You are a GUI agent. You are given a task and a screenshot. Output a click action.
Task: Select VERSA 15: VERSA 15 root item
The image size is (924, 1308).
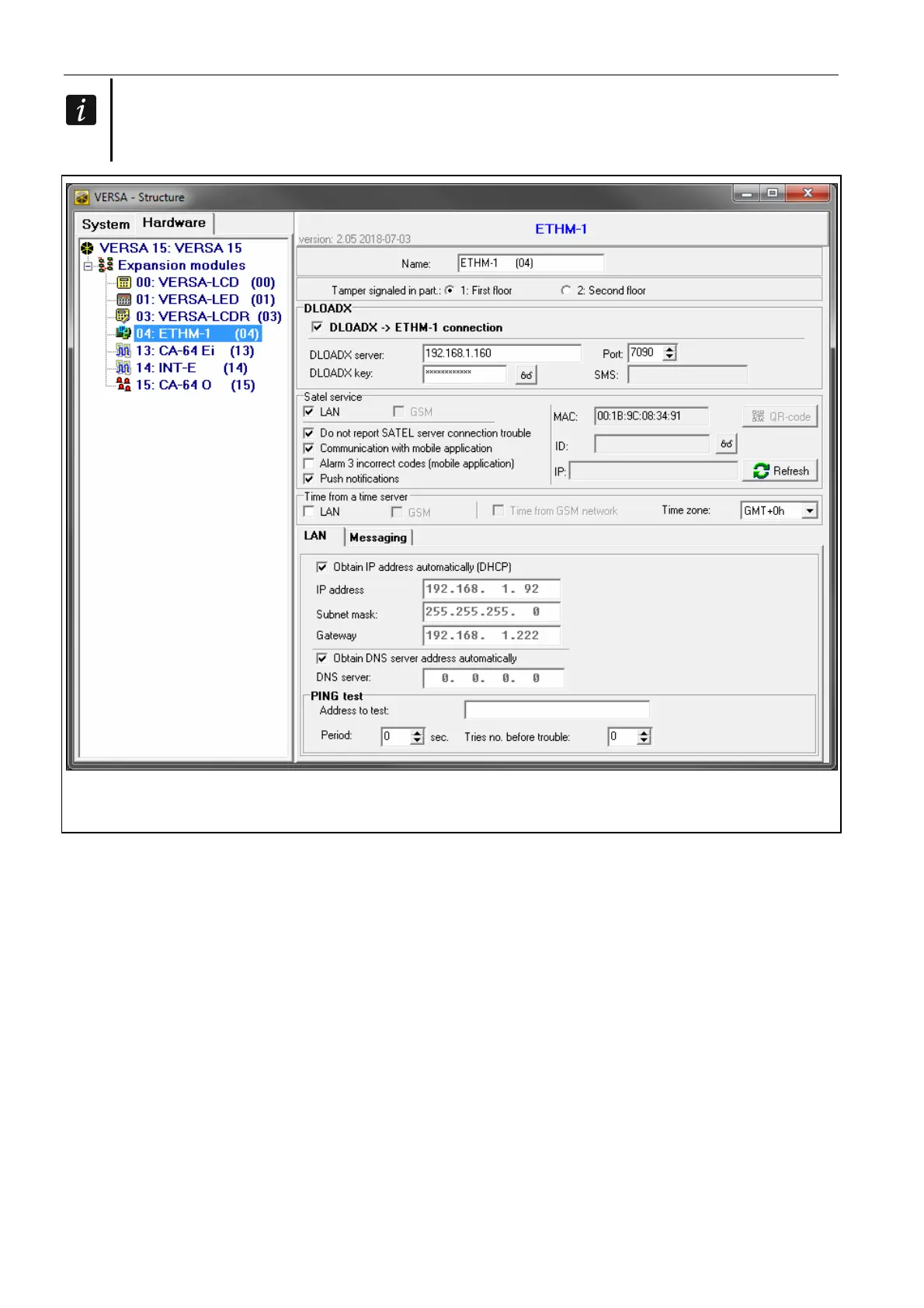click(x=171, y=249)
